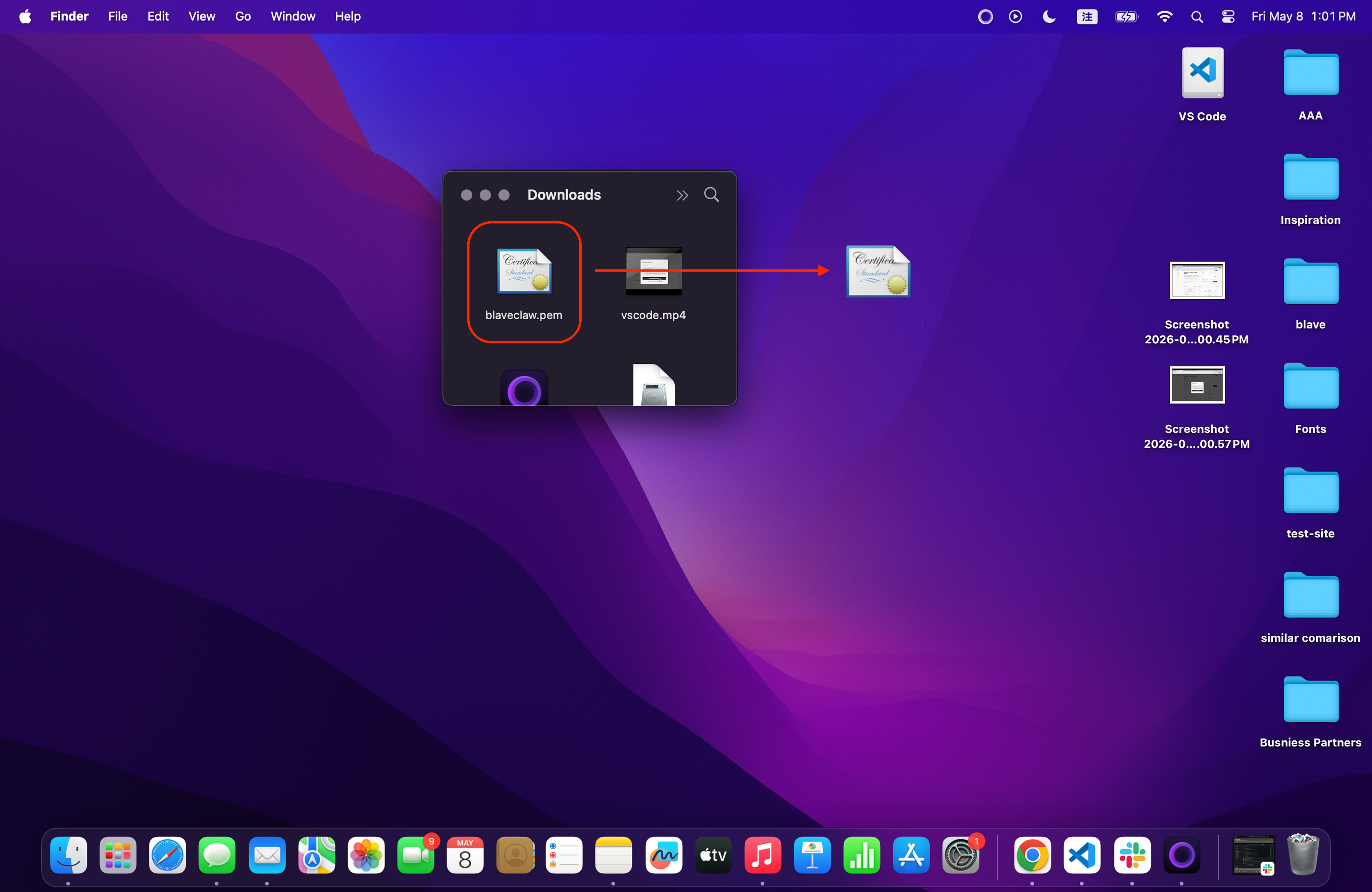Click the play circle menu bar icon
Image resolution: width=1372 pixels, height=892 pixels.
coord(1015,17)
